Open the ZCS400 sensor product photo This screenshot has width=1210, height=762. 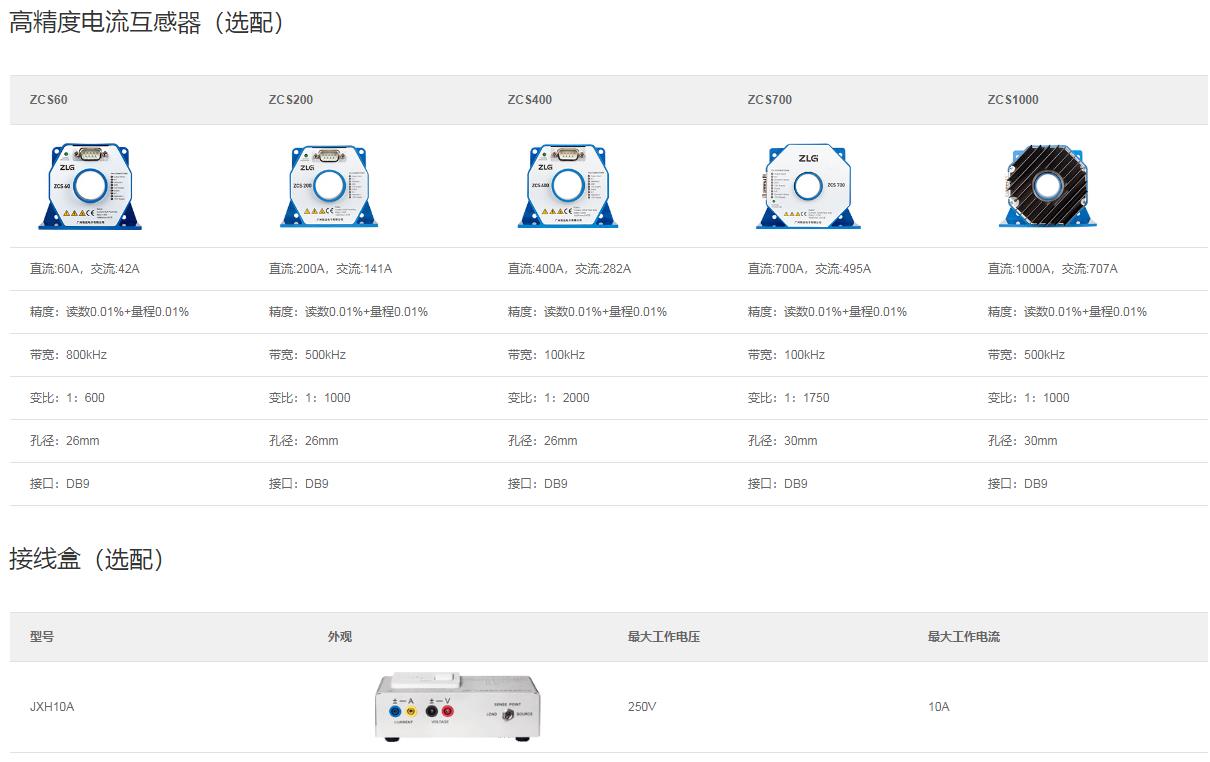coord(569,186)
